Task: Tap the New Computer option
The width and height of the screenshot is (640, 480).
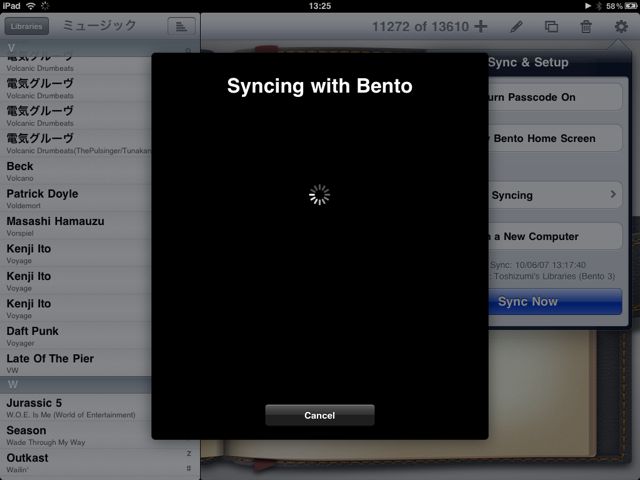Action: [555, 236]
